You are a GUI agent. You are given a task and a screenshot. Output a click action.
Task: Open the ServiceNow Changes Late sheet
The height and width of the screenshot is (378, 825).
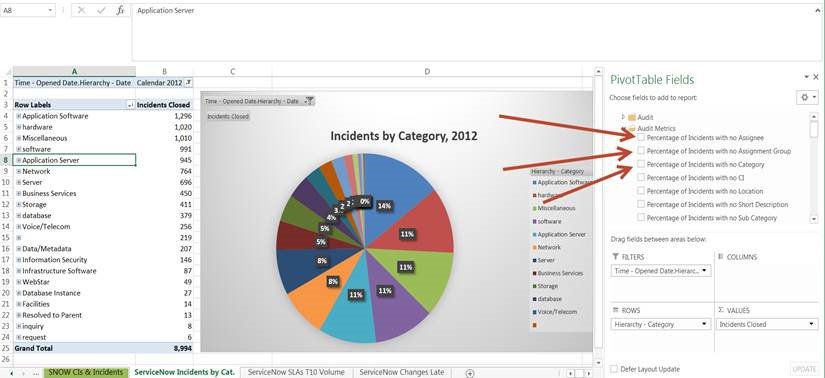click(401, 372)
